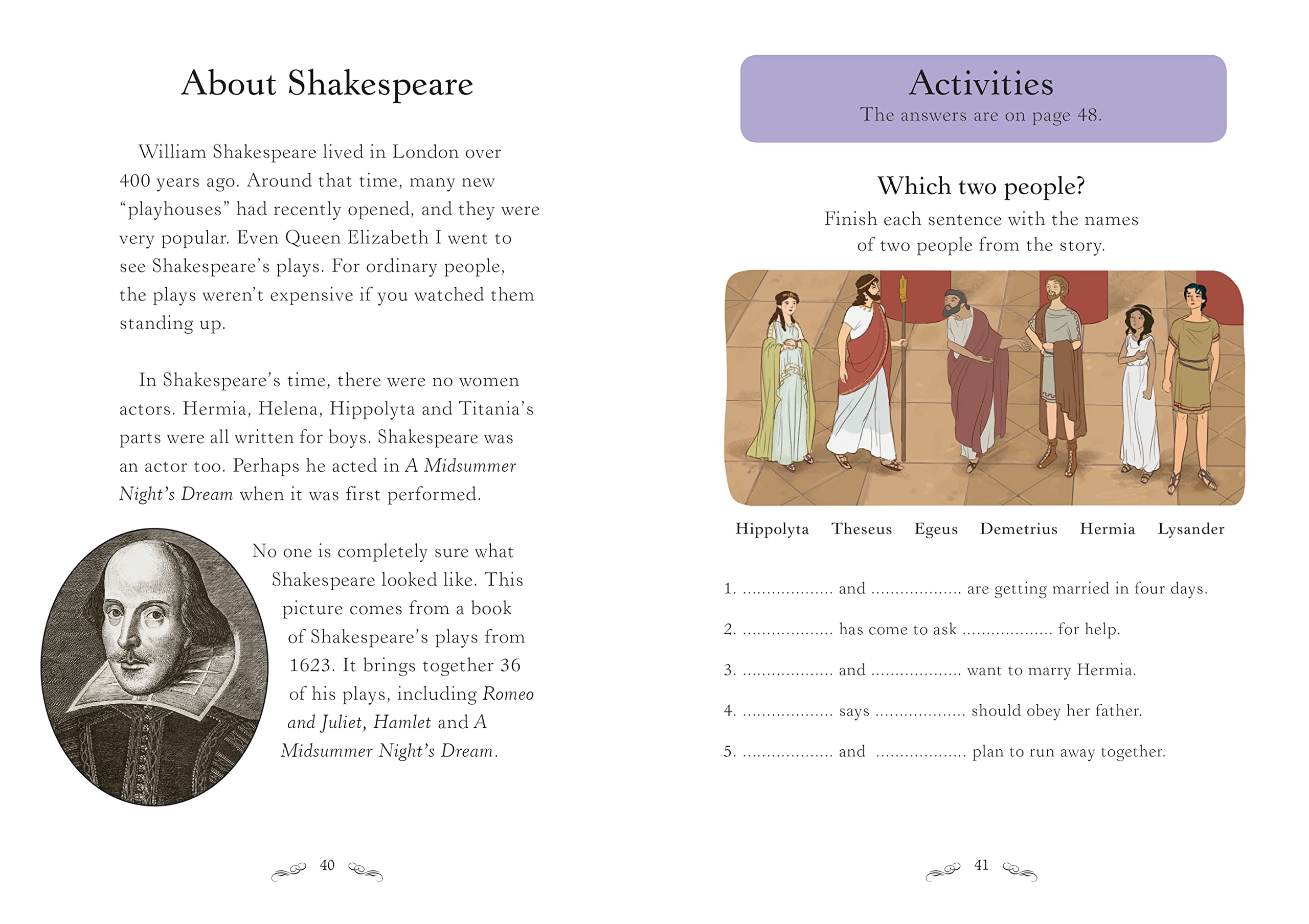Click second blank in sentence 2
The image size is (1309, 924).
click(x=1007, y=632)
